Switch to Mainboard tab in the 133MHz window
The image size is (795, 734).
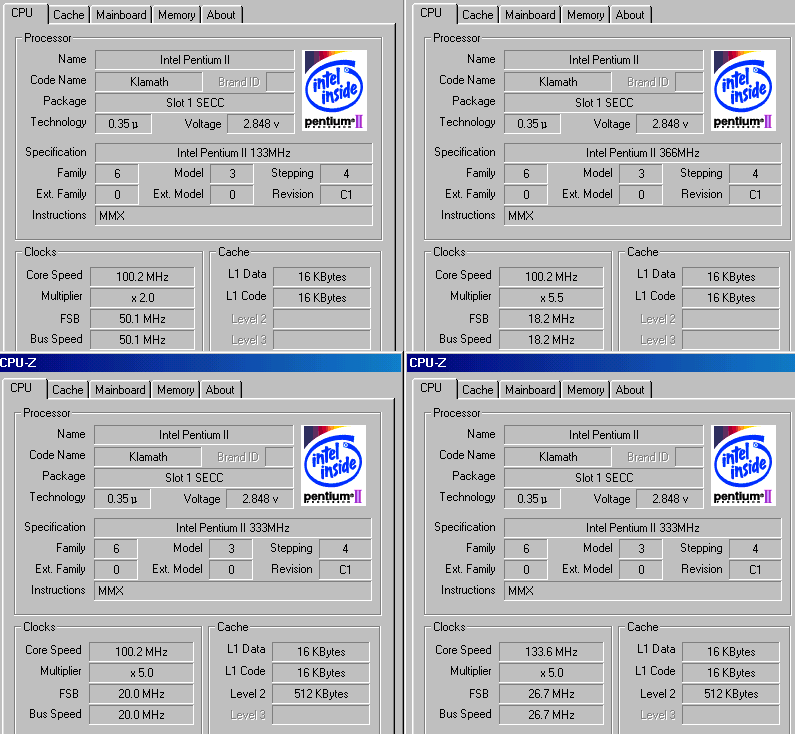[121, 15]
